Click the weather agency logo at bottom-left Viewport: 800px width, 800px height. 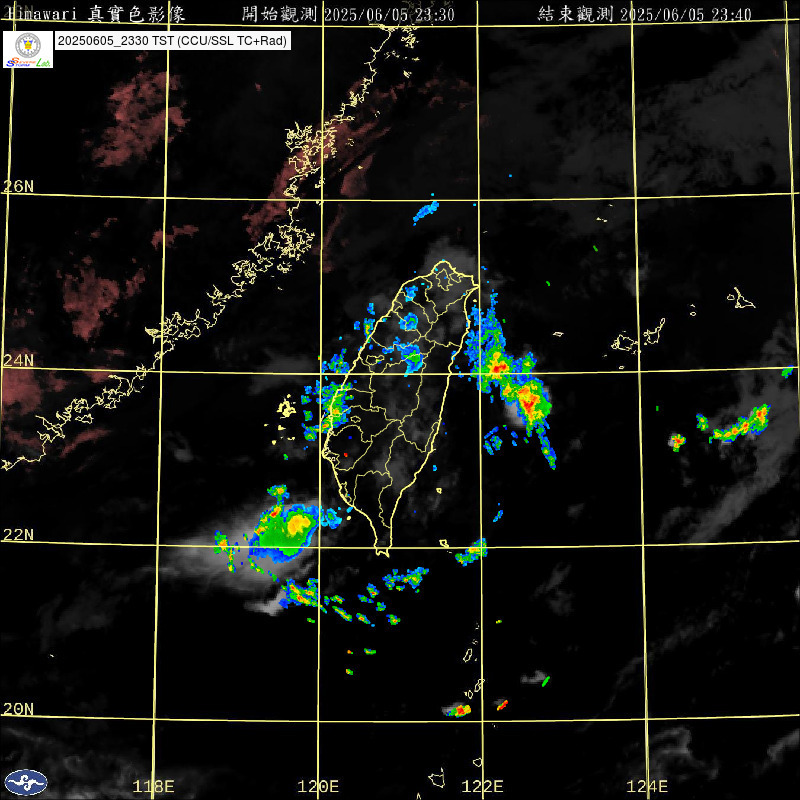click(25, 782)
